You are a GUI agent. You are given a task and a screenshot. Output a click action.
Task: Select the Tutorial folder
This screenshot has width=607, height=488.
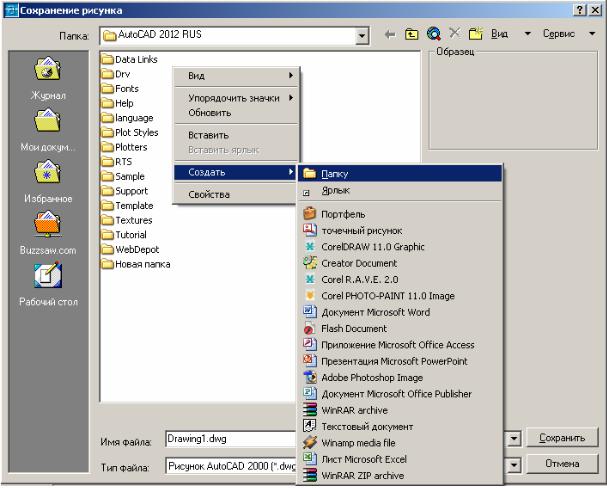point(124,235)
